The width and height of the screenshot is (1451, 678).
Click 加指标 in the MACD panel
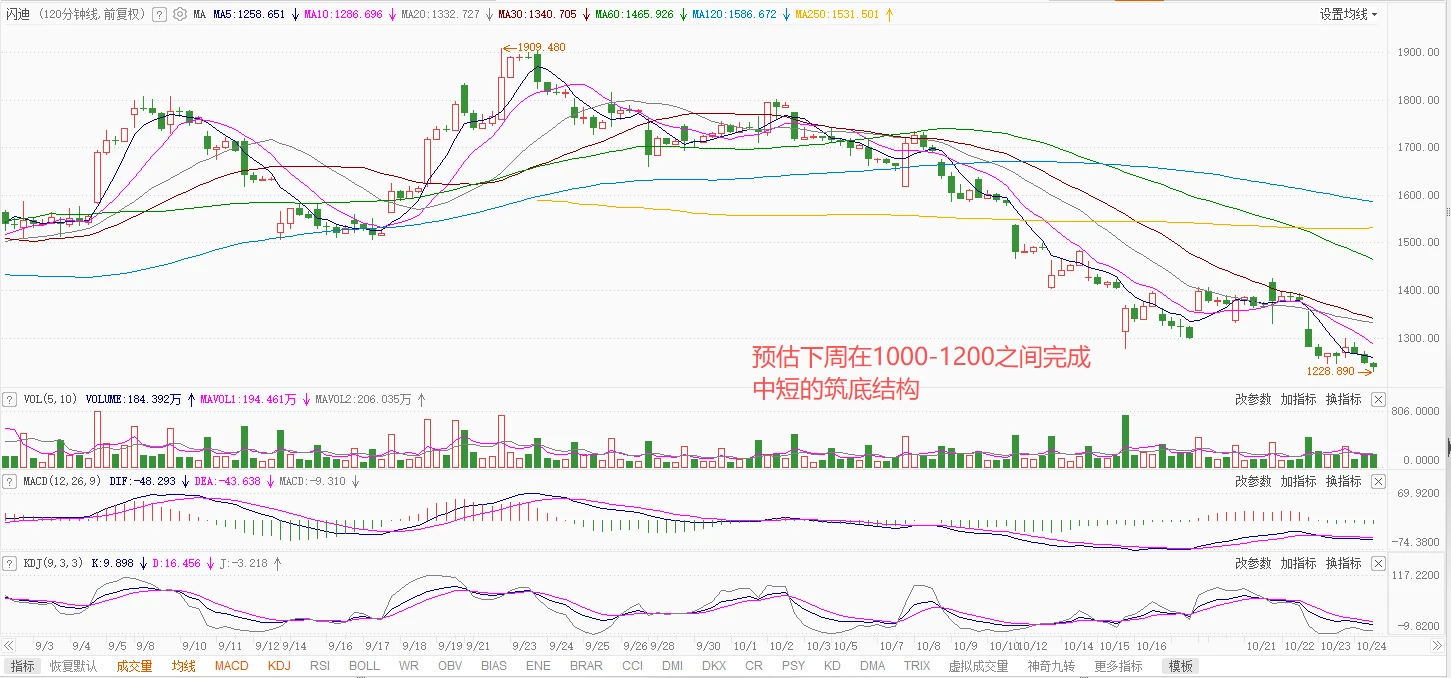(1299, 481)
